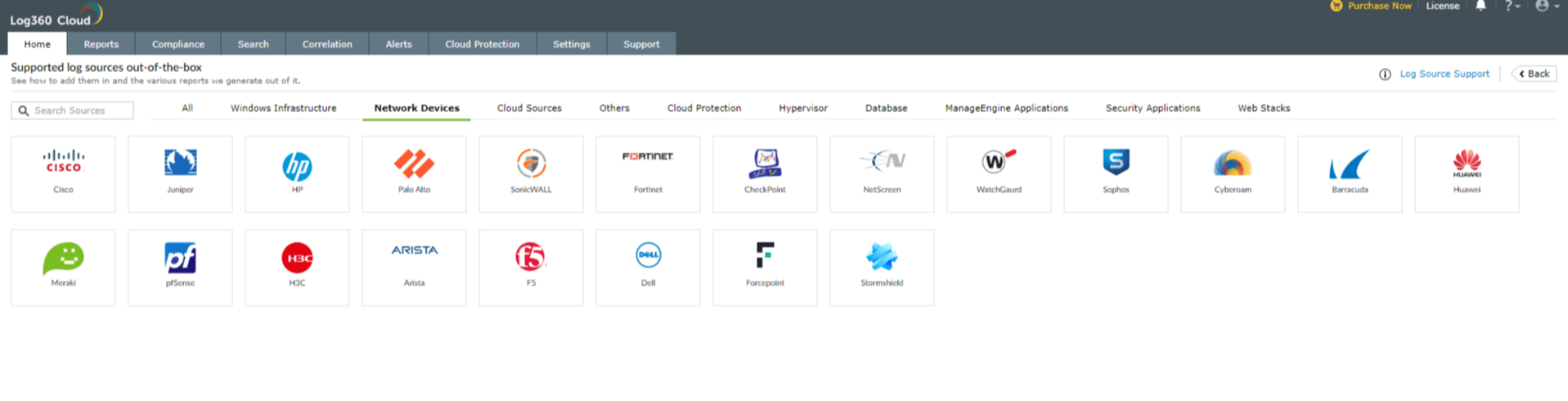Screen dimensions: 1568x401
Task: Open the CheckPoint log source
Action: click(765, 174)
